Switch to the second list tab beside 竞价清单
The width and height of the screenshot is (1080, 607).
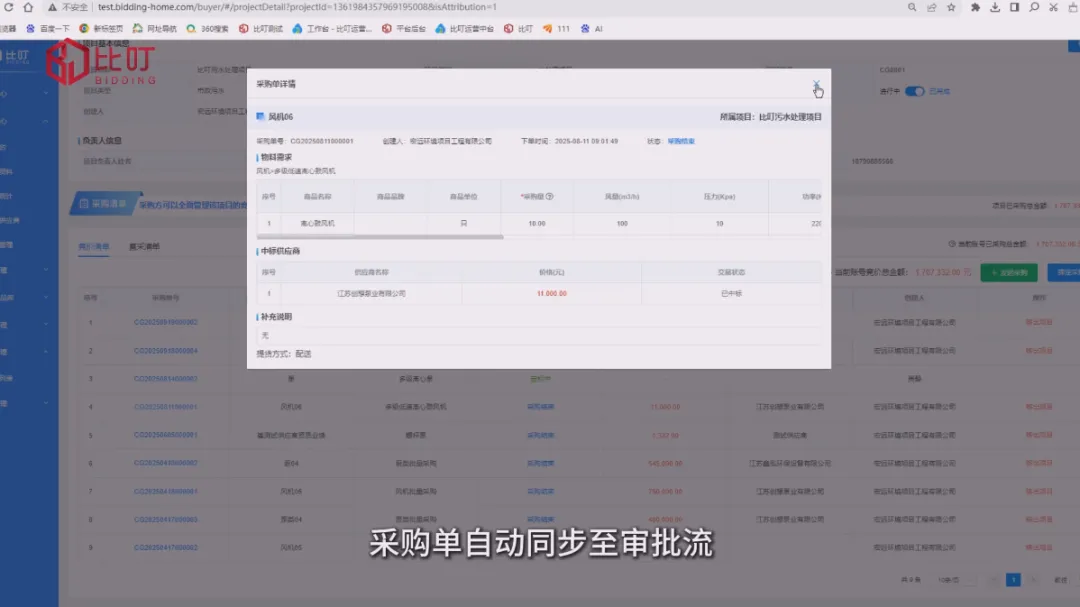pyautogui.click(x=144, y=247)
